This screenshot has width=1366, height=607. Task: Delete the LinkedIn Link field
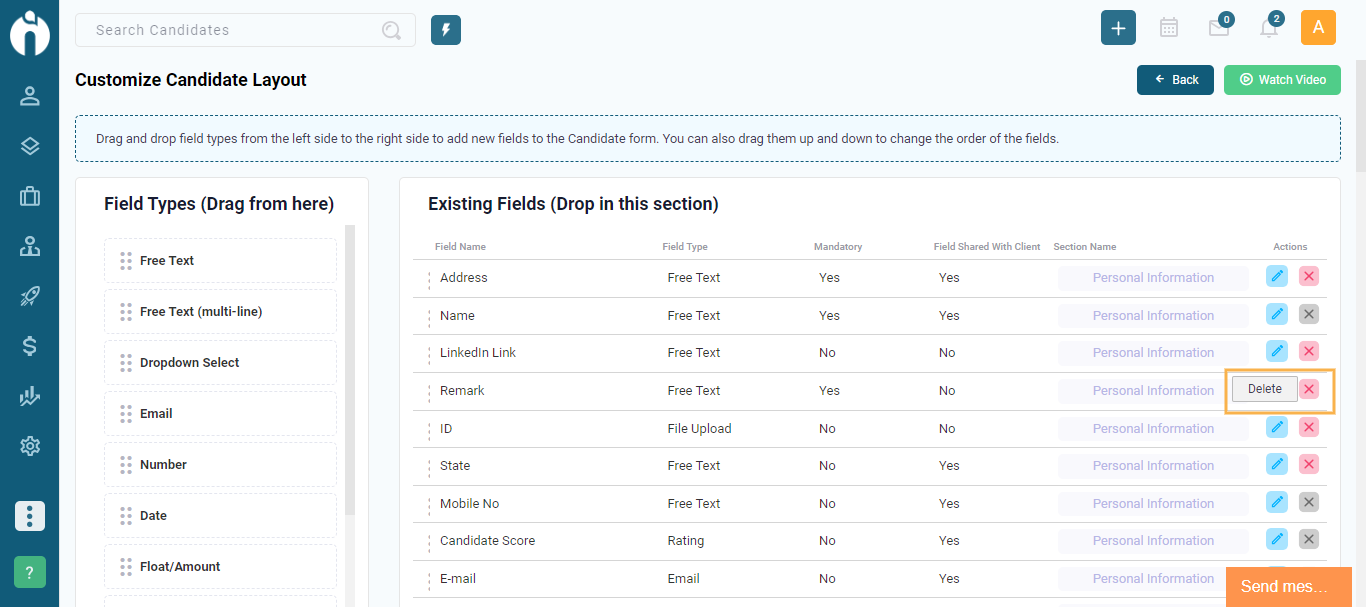pos(1309,351)
